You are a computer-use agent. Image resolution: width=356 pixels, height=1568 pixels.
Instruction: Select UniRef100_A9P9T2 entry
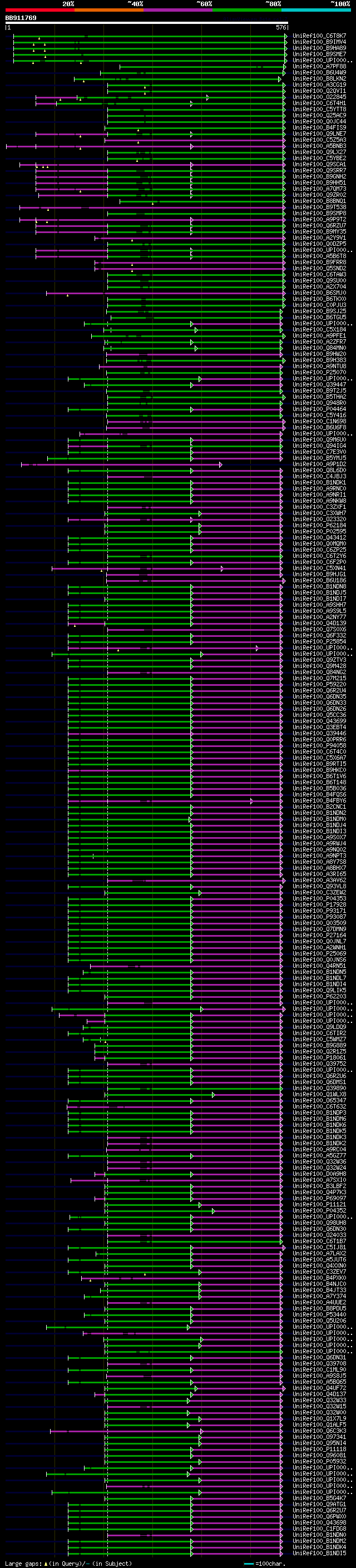pos(319,219)
